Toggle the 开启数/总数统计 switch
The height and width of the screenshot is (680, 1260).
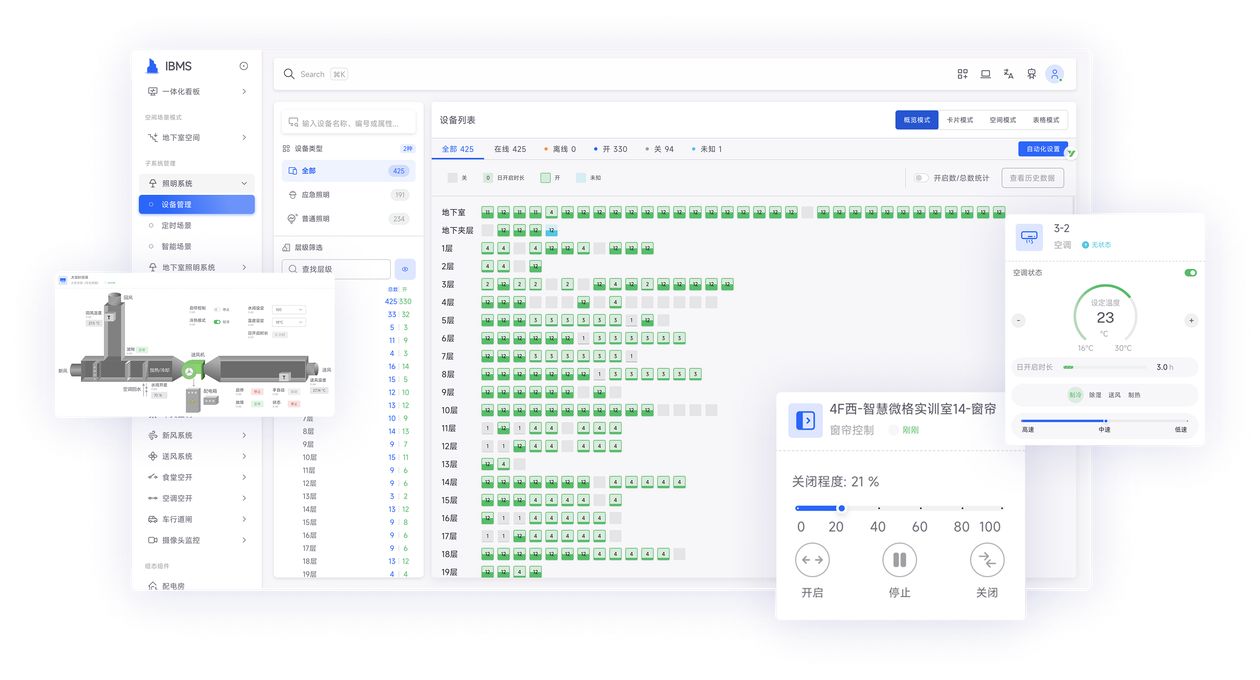click(x=919, y=178)
